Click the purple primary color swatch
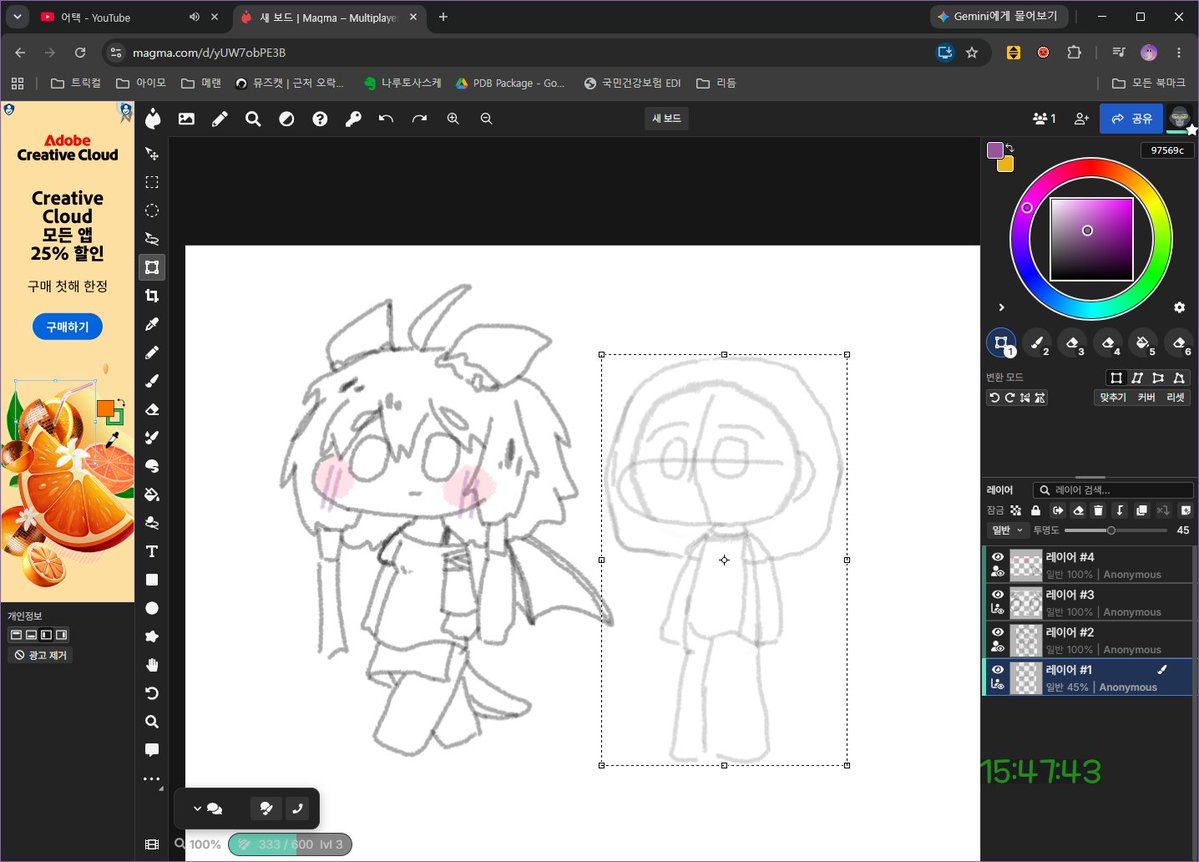Screen dimensions: 1199x862 [995, 150]
